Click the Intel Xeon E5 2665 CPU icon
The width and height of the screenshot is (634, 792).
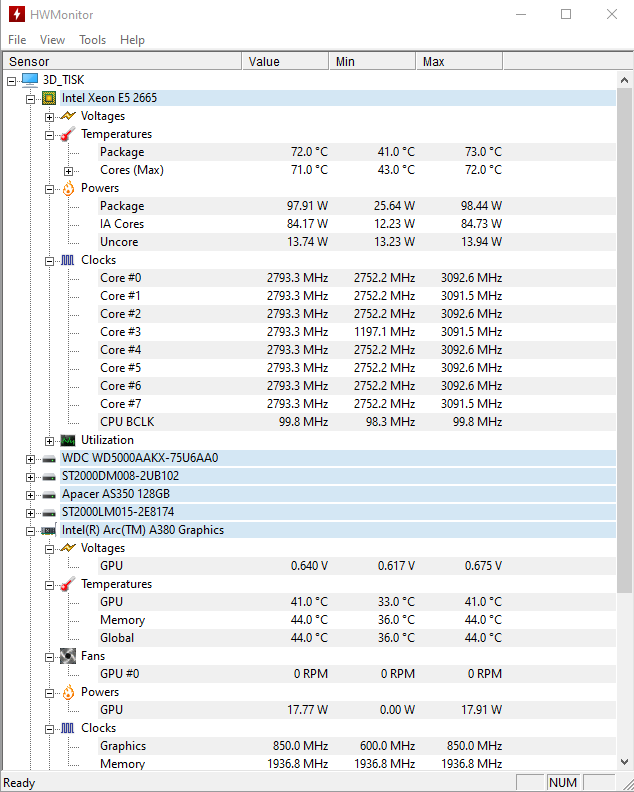pyautogui.click(x=49, y=98)
